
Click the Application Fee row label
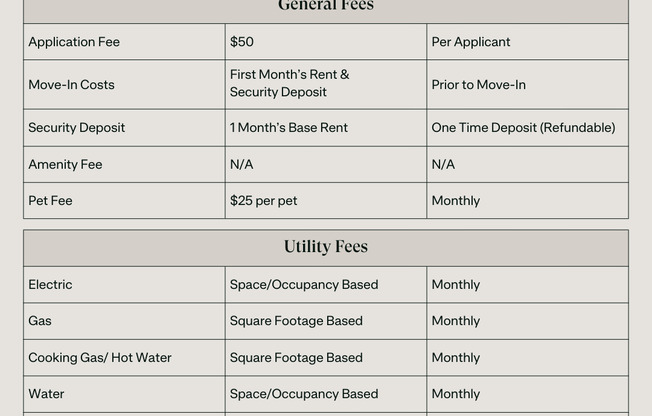click(74, 42)
